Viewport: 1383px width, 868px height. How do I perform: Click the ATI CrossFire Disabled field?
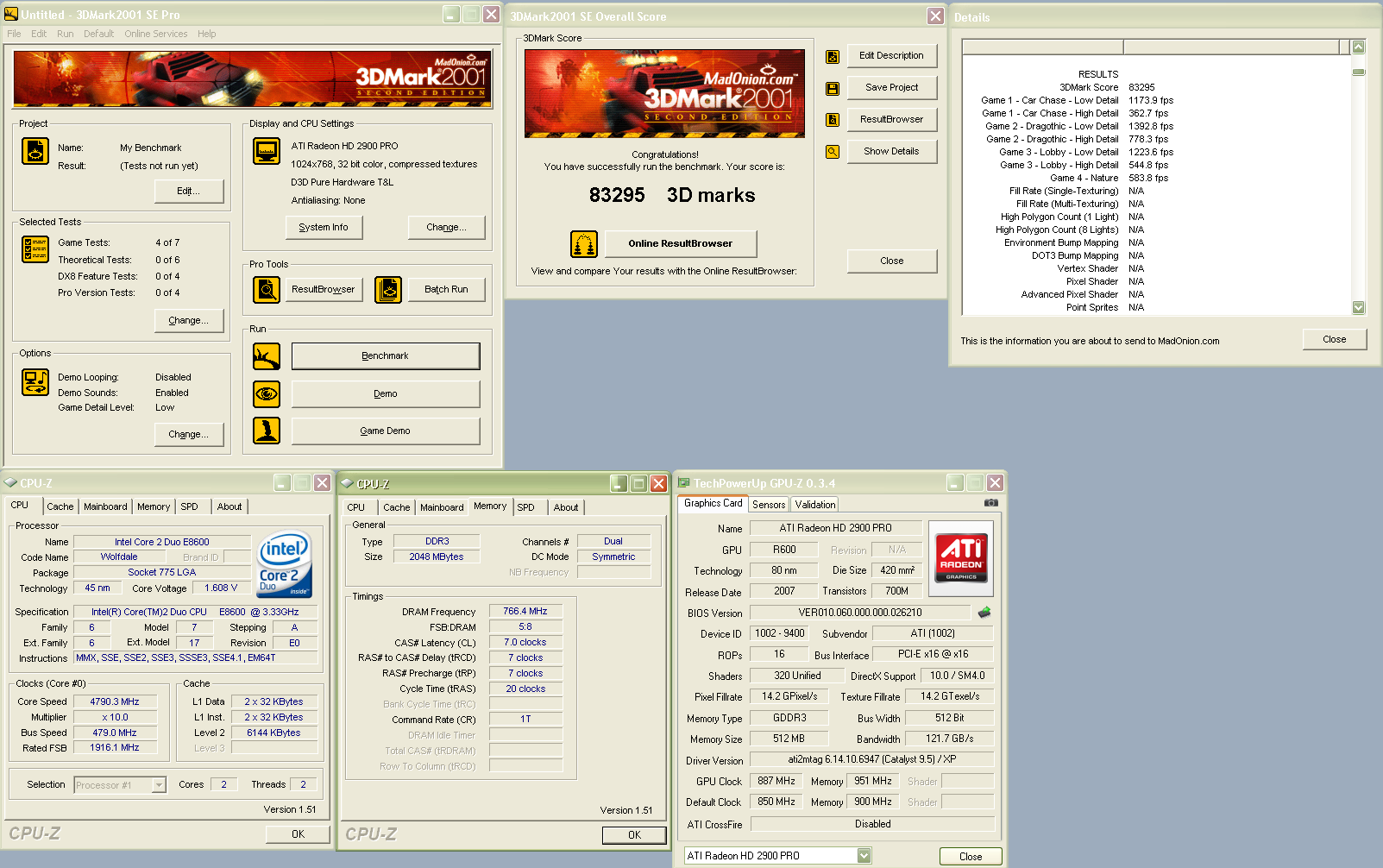click(x=871, y=825)
